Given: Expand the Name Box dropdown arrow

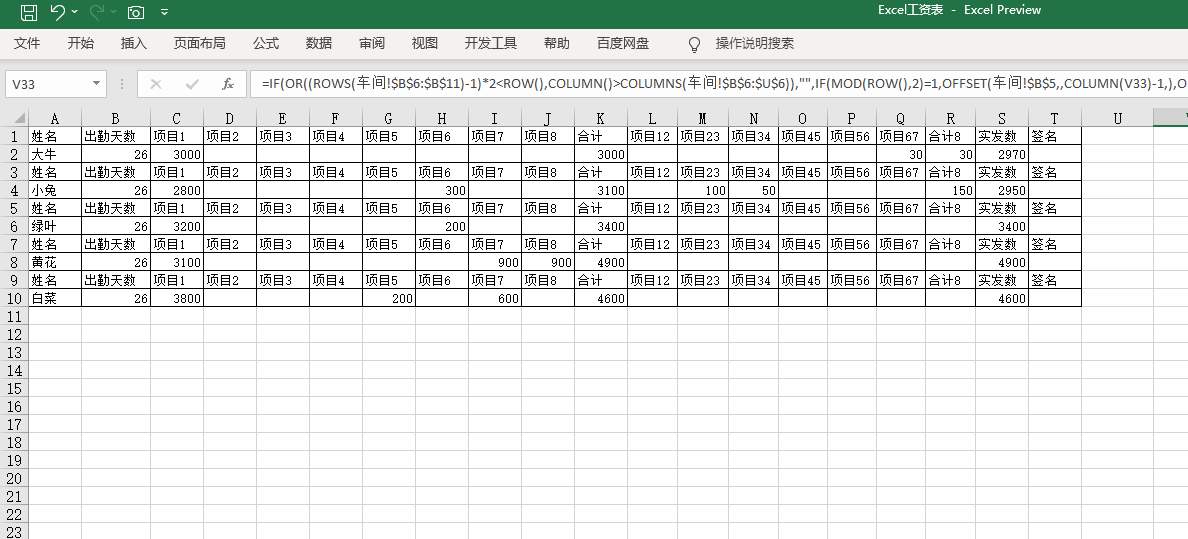Looking at the screenshot, I should (x=96, y=84).
